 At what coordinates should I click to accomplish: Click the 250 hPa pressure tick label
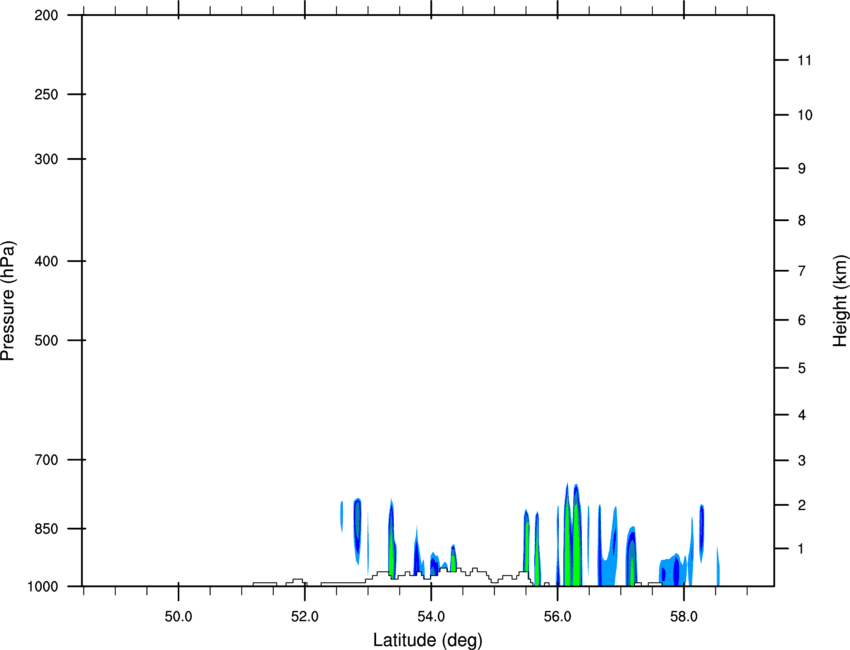[46, 94]
